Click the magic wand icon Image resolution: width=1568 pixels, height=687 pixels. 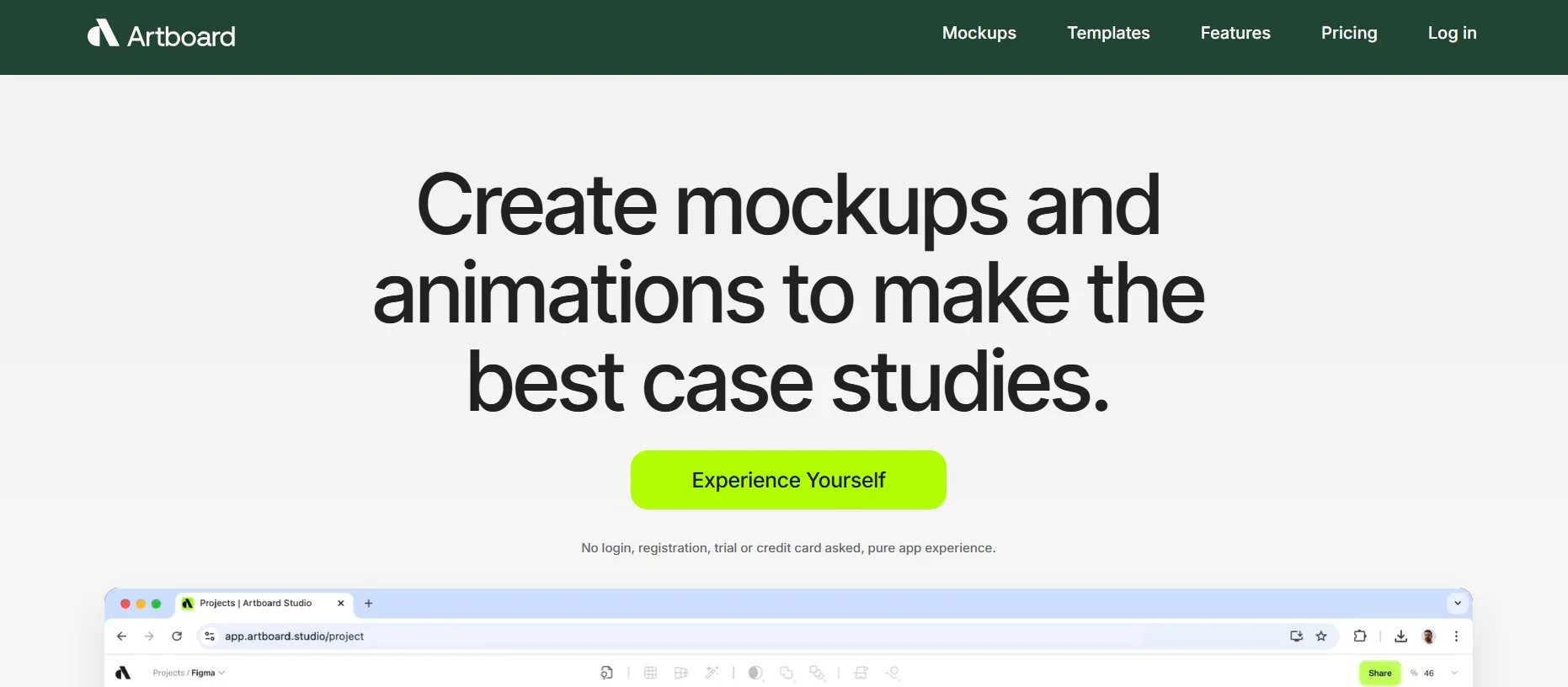[x=712, y=673]
